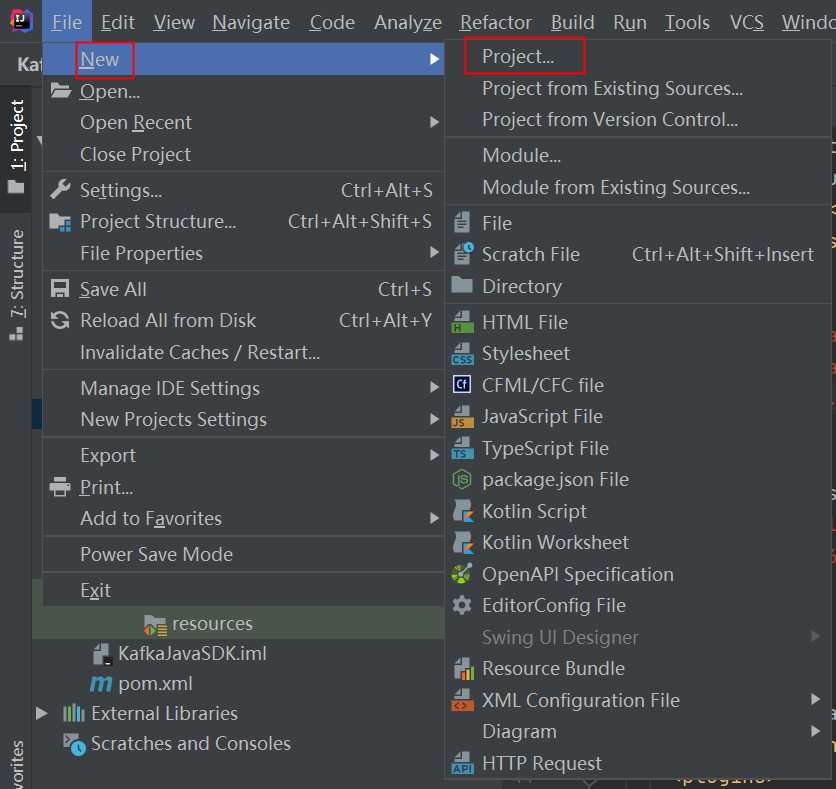Click the IntelliJ IDEA logo icon
The height and width of the screenshot is (789, 836).
click(x=21, y=21)
